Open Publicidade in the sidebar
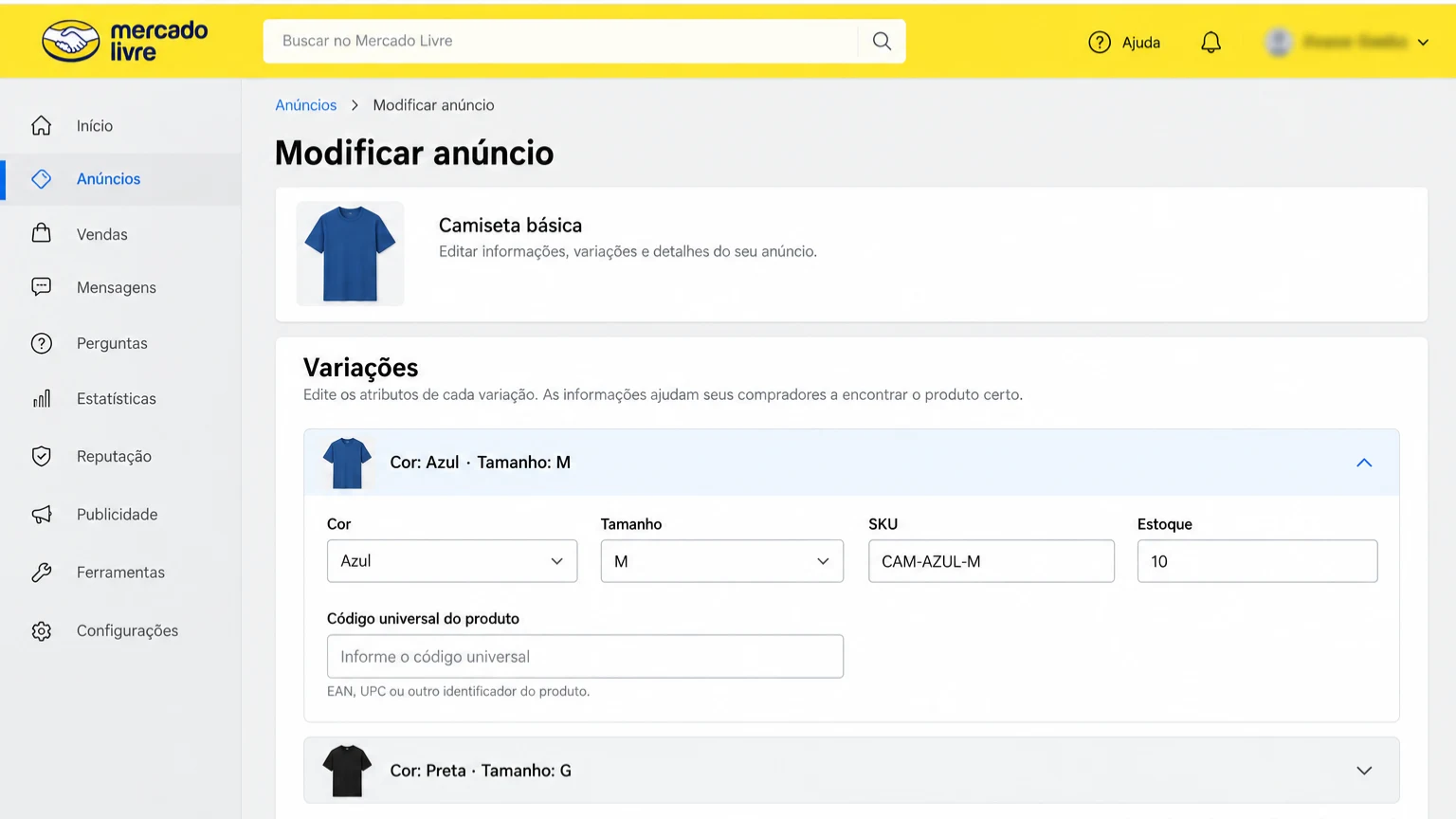This screenshot has width=1456, height=819. 118,514
